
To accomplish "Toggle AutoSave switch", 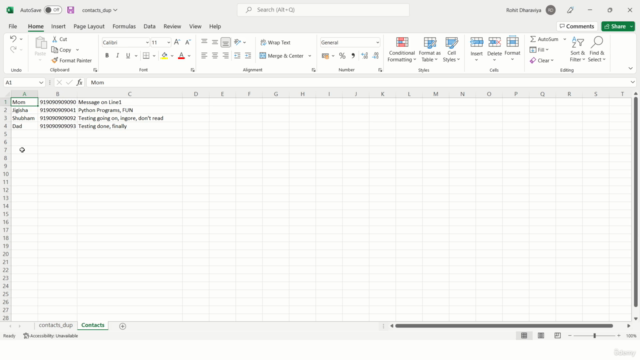I will (x=53, y=10).
